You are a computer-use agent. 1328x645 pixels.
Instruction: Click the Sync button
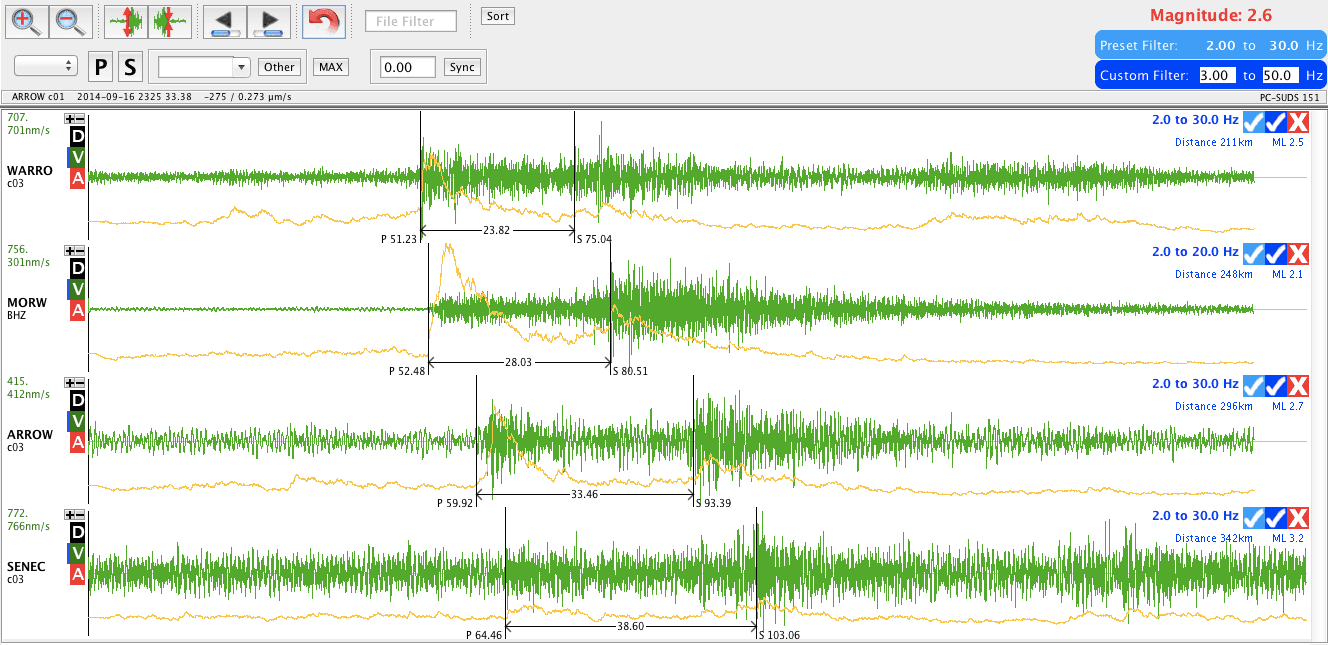click(x=462, y=67)
